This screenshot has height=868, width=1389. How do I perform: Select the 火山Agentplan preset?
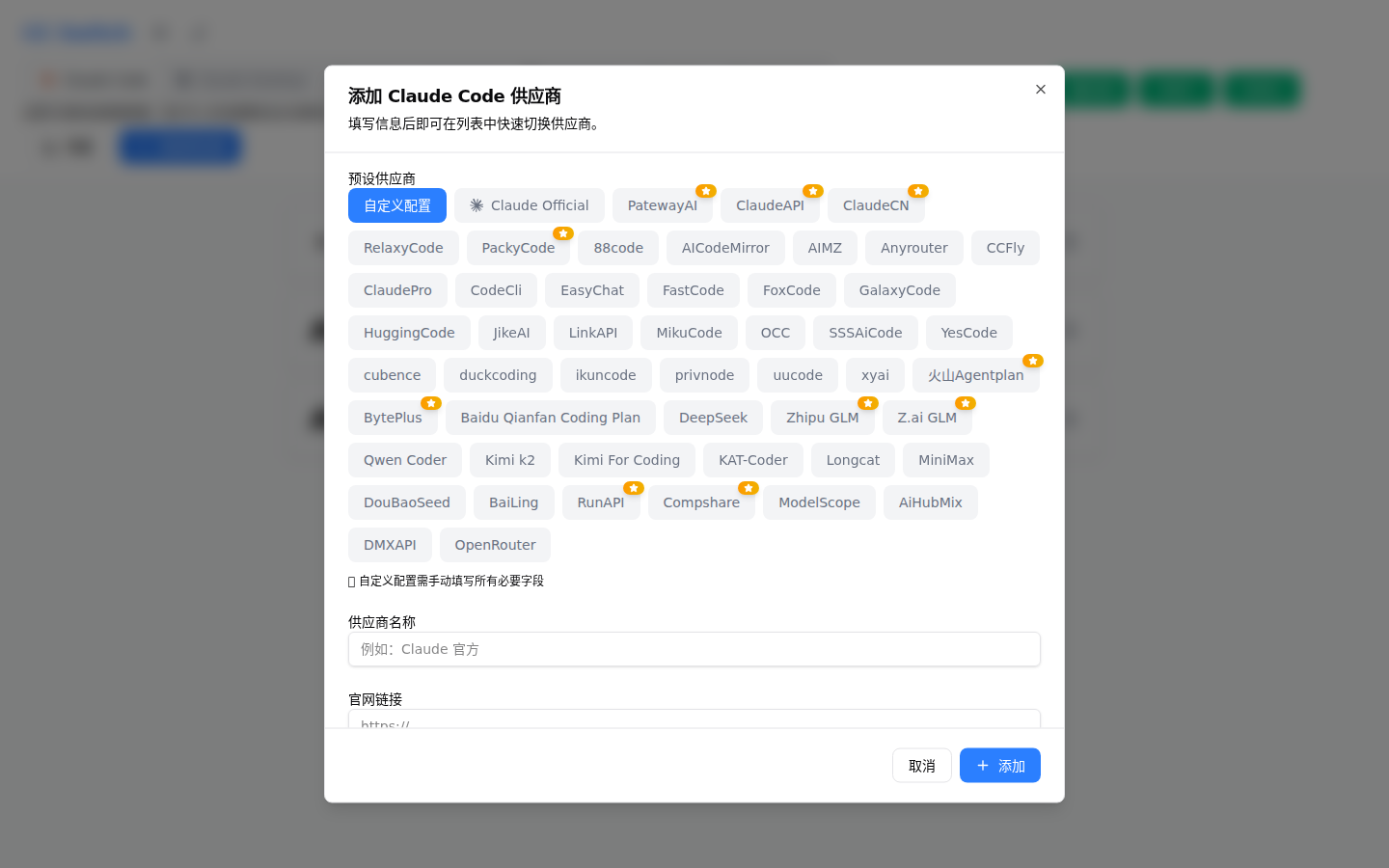976,375
